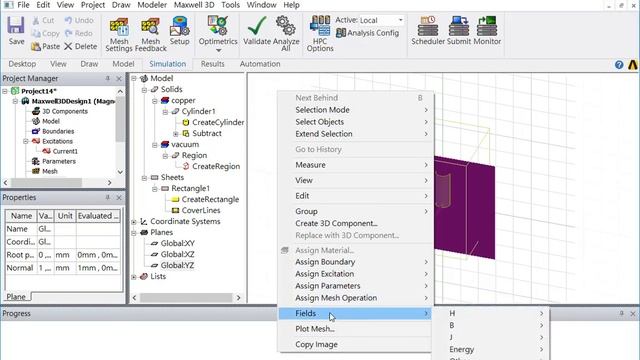Select CreateRegion operation in tree
This screenshot has height=360, width=640.
pyautogui.click(x=216, y=167)
